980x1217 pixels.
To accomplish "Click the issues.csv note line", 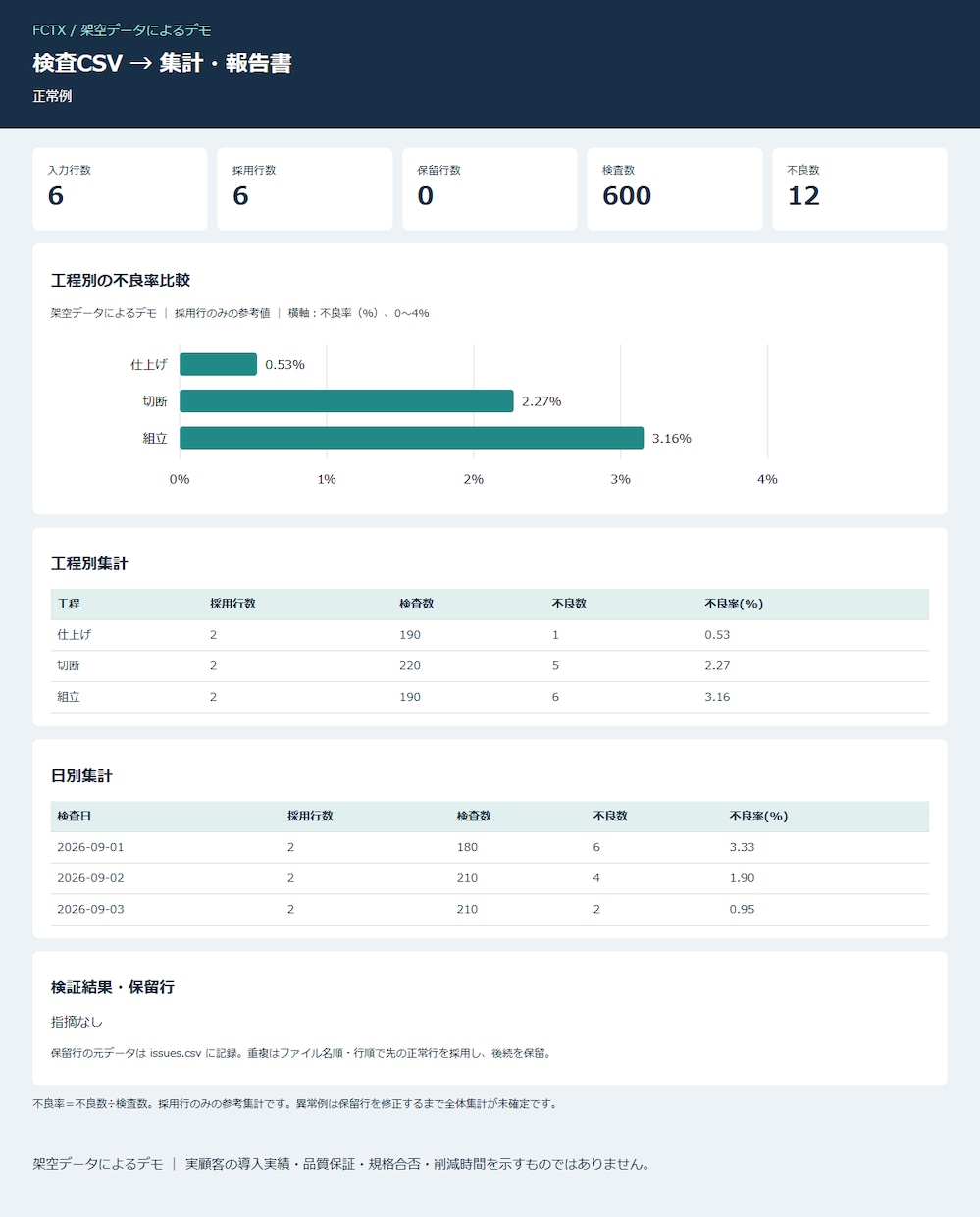I will [x=302, y=1053].
